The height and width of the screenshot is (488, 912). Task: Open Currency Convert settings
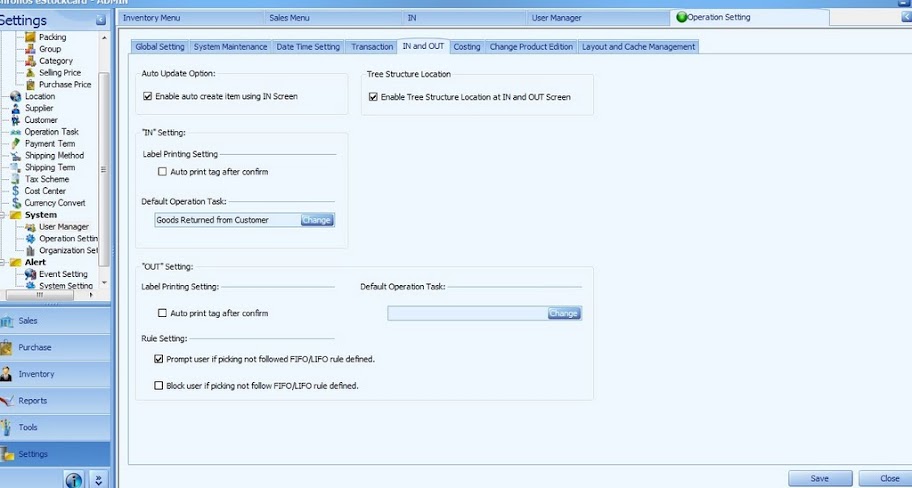[x=55, y=203]
